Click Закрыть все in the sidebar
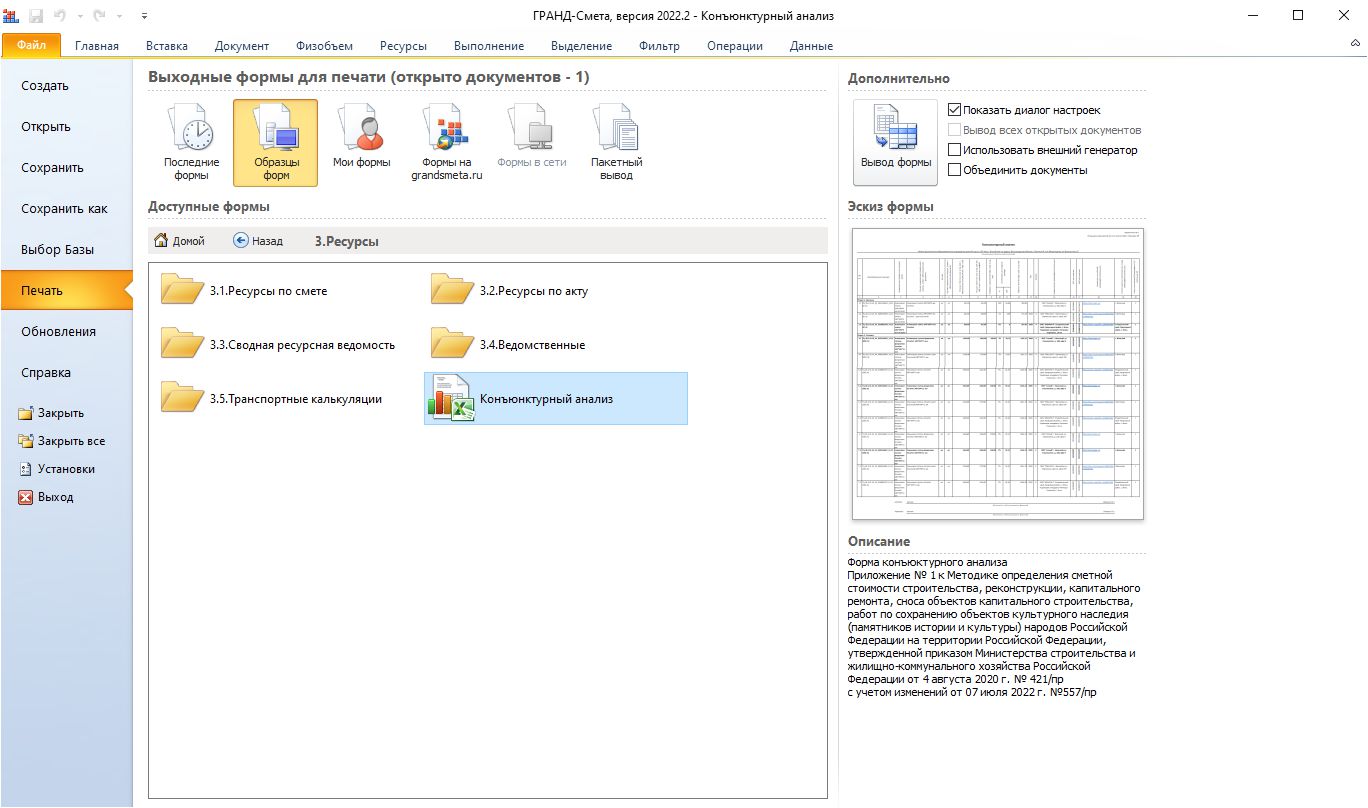Screen dimensions: 1368x808 click(62, 441)
